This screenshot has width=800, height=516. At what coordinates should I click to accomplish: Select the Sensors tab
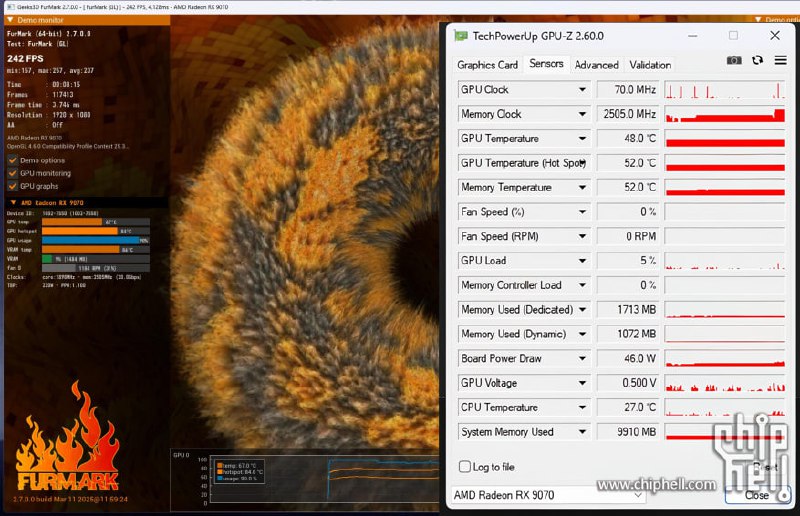pos(546,64)
